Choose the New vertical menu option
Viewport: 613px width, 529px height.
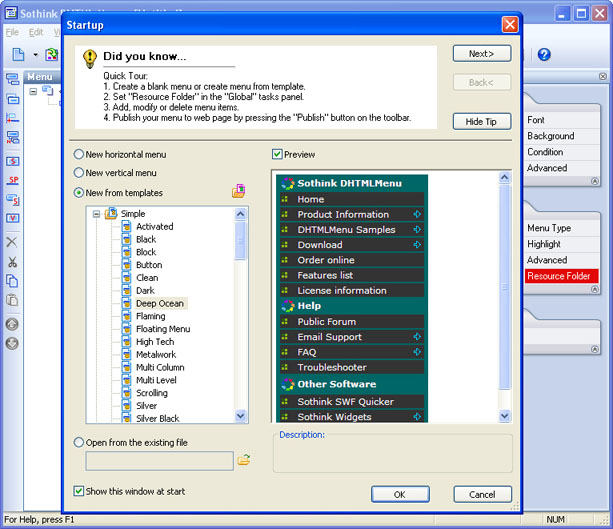79,174
